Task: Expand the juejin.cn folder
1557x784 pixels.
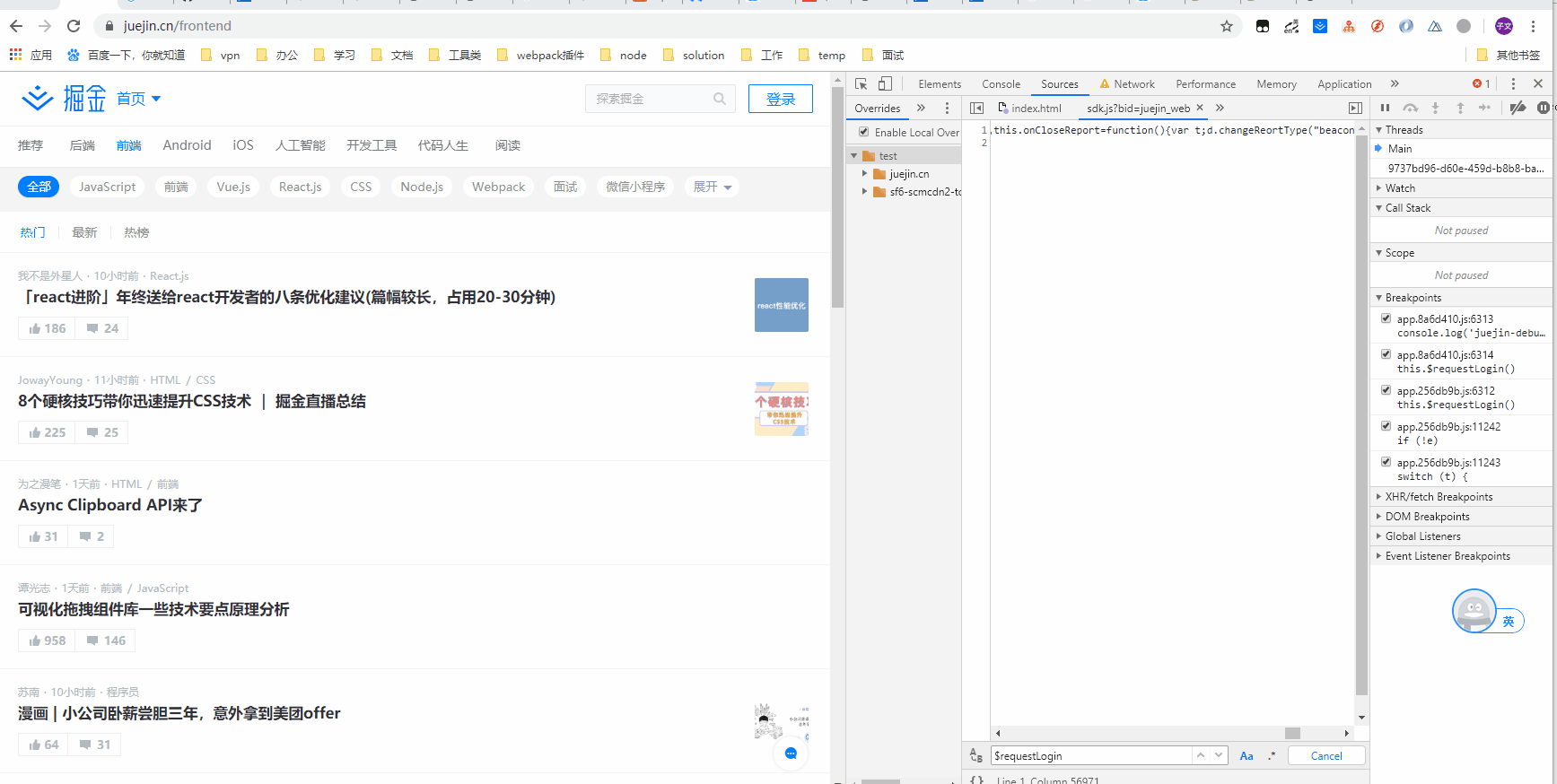Action: click(x=864, y=174)
